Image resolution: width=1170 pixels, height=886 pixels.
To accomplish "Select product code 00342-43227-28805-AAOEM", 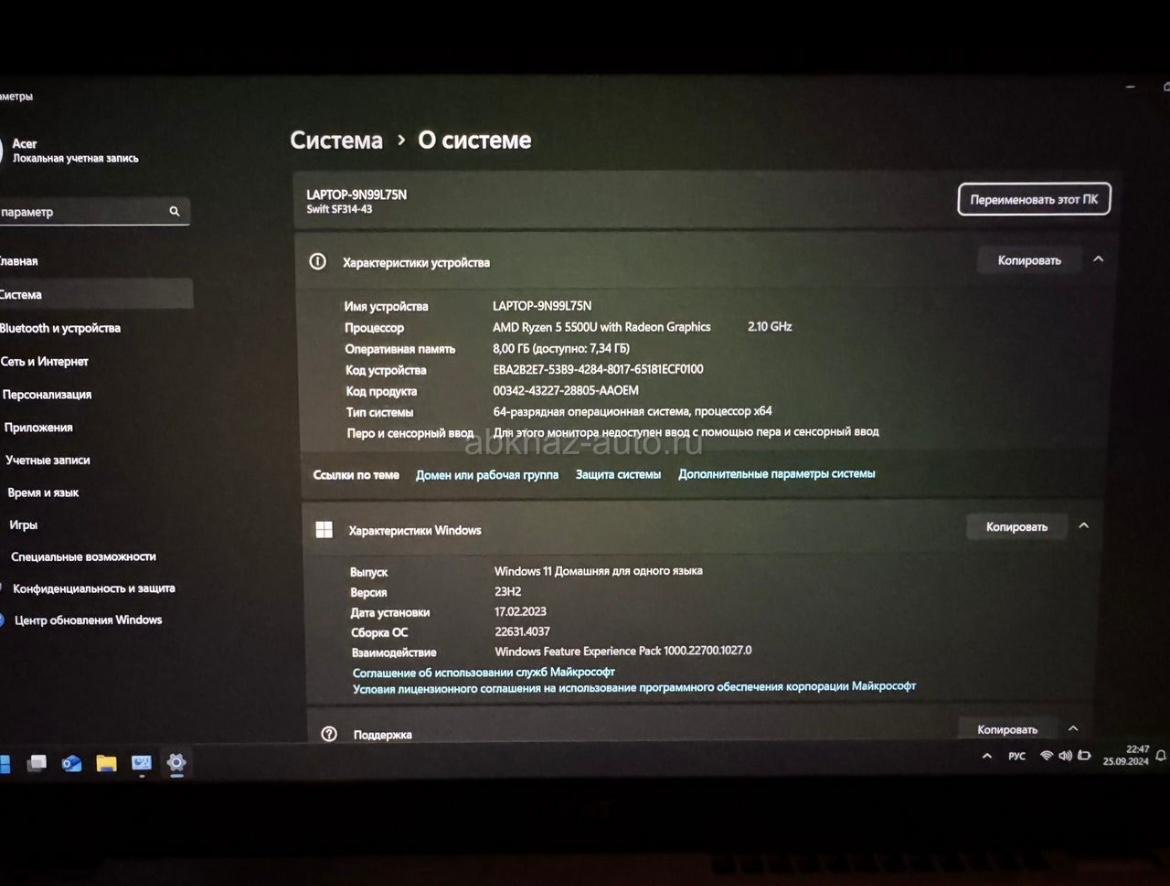I will (566, 390).
